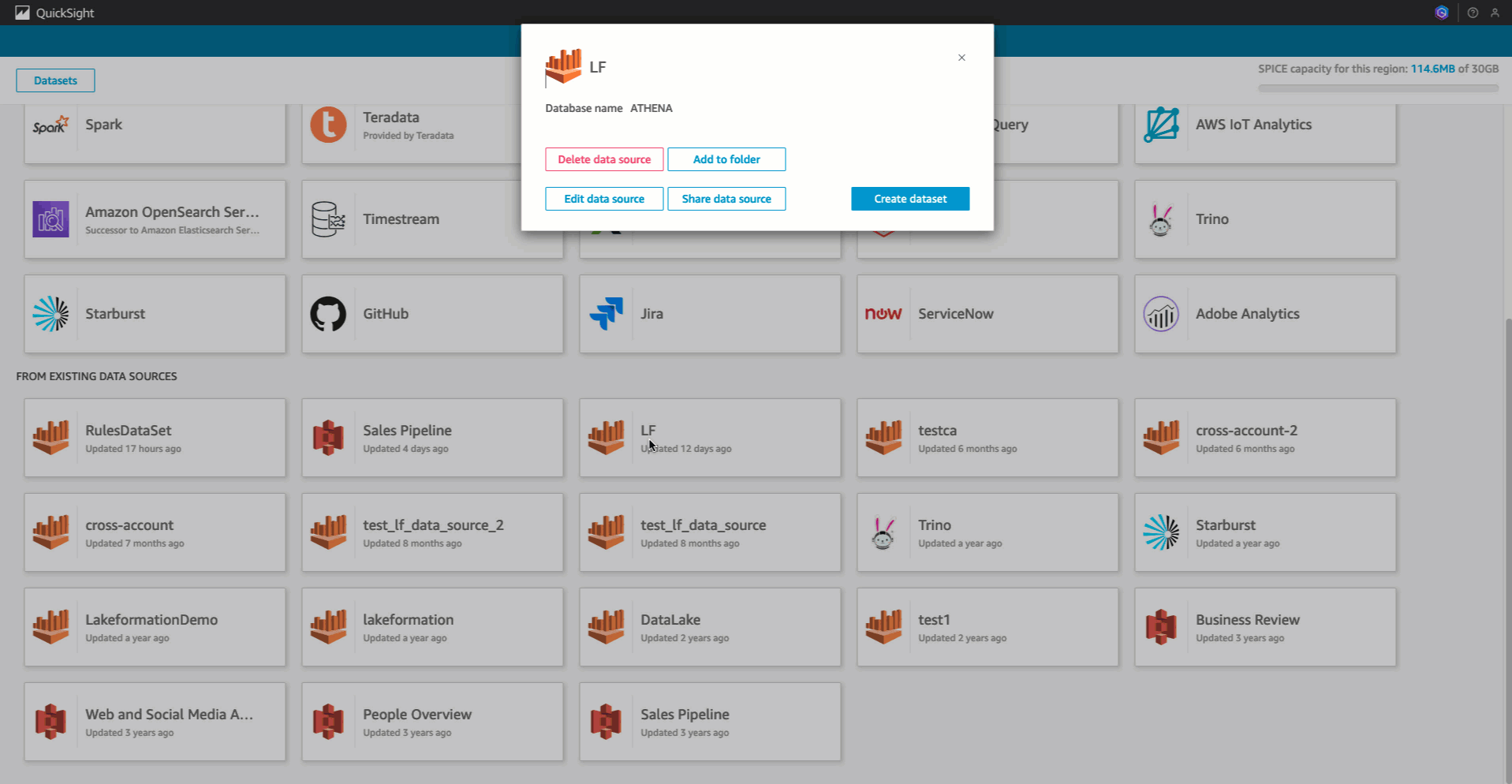
Task: Choose the AWS IoT Analytics icon
Action: (x=1161, y=125)
